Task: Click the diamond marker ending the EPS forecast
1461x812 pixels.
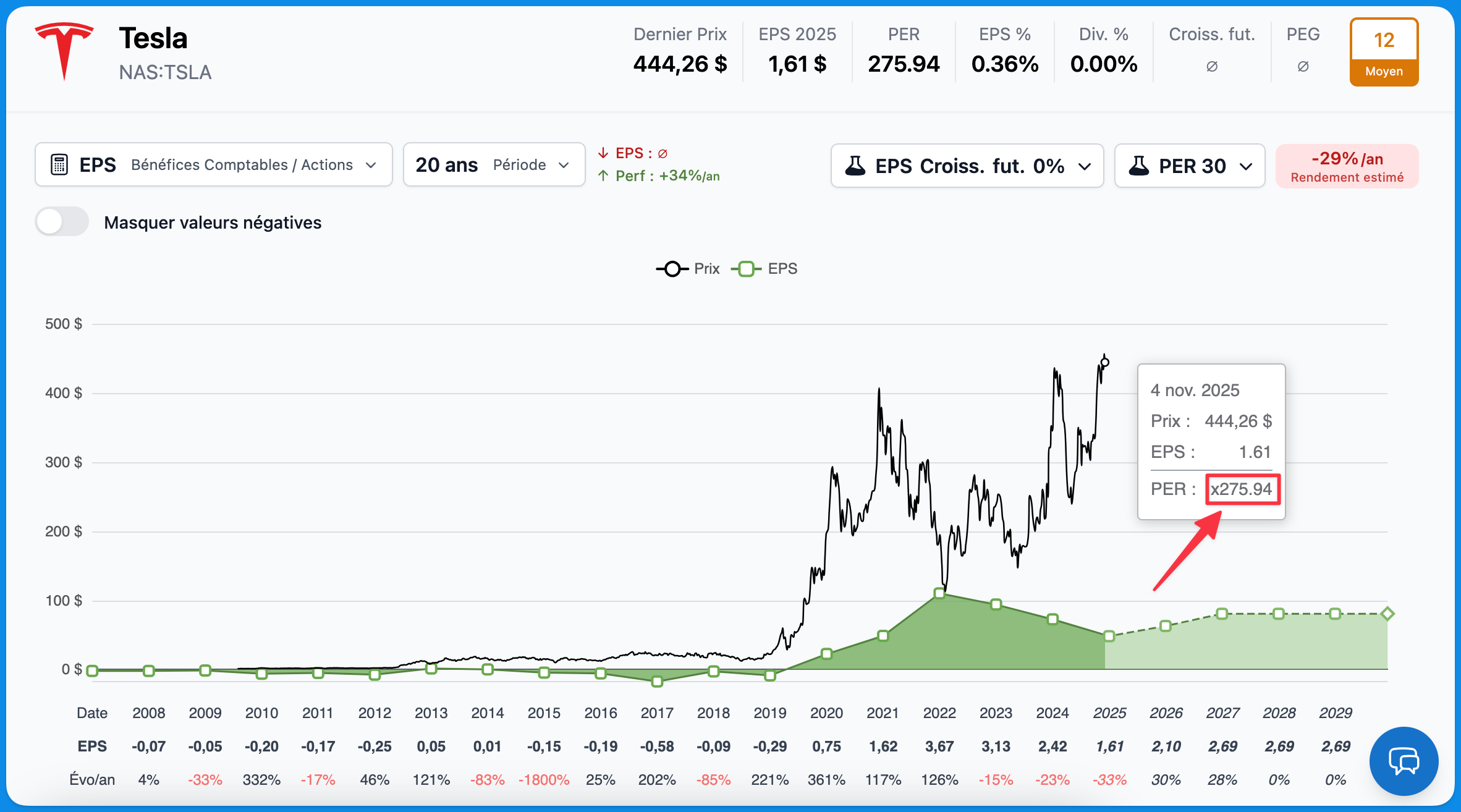Action: coord(1387,614)
